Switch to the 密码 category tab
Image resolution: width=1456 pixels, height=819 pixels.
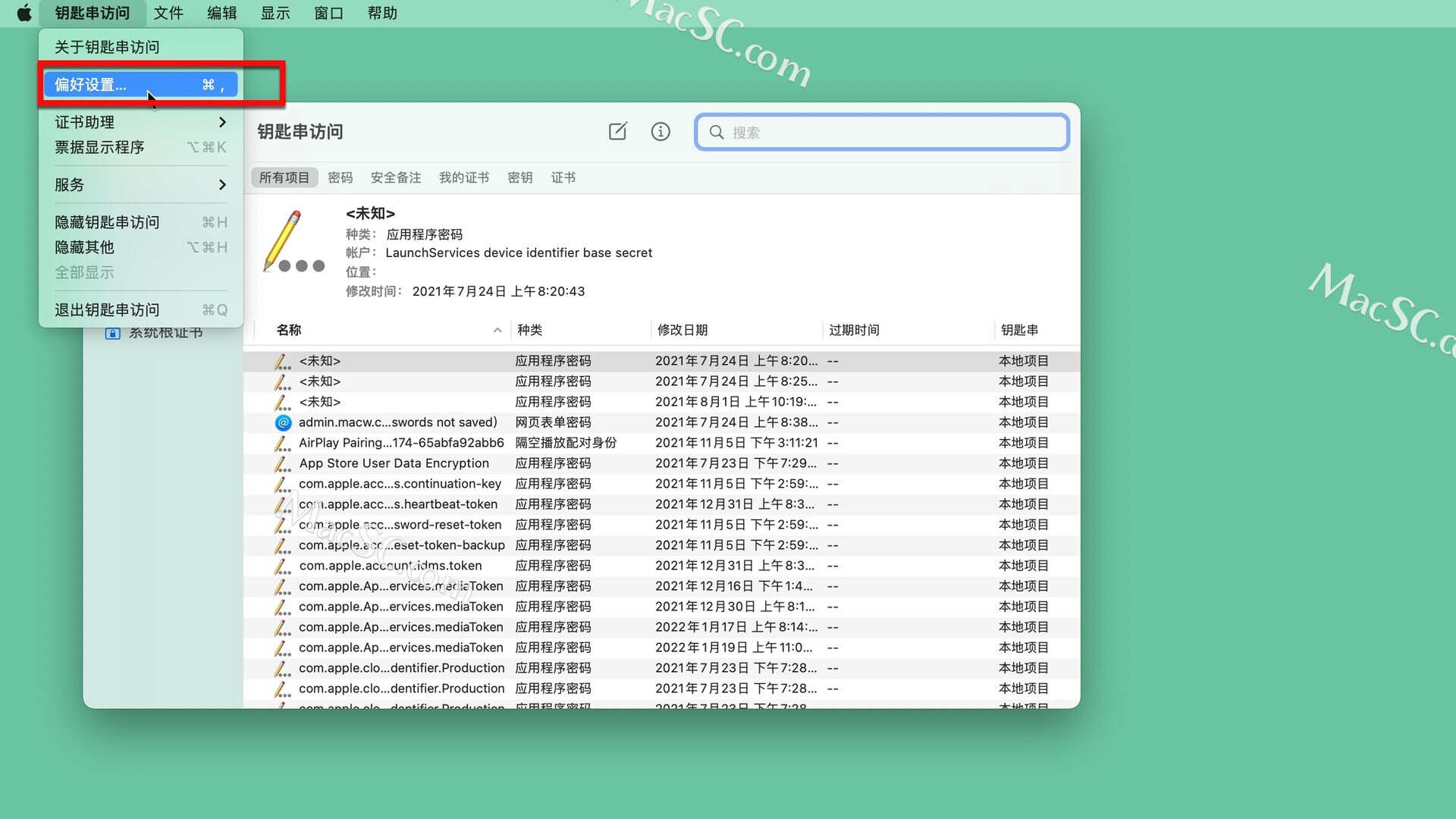pyautogui.click(x=340, y=177)
